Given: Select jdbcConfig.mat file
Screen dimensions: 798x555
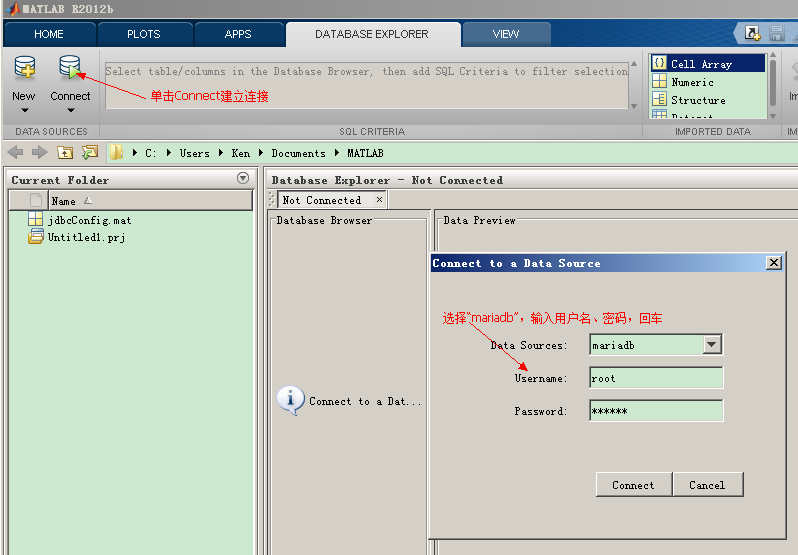Looking at the screenshot, I should pos(90,220).
